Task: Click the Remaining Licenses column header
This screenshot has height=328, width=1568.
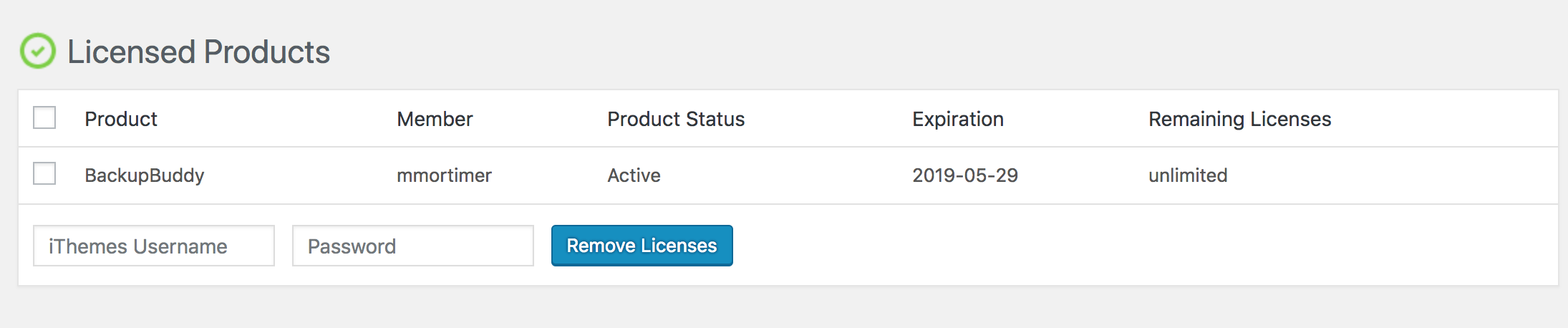Action: click(x=1240, y=119)
